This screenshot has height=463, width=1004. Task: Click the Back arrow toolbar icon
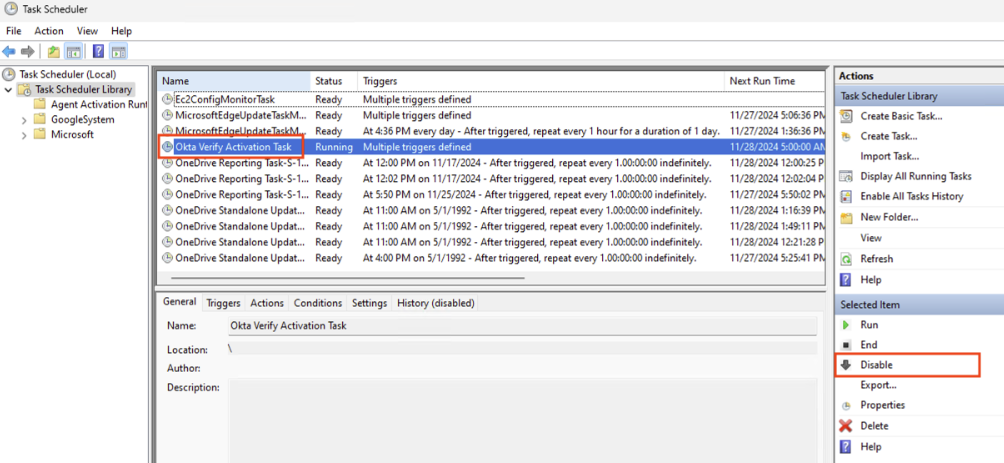click(9, 51)
